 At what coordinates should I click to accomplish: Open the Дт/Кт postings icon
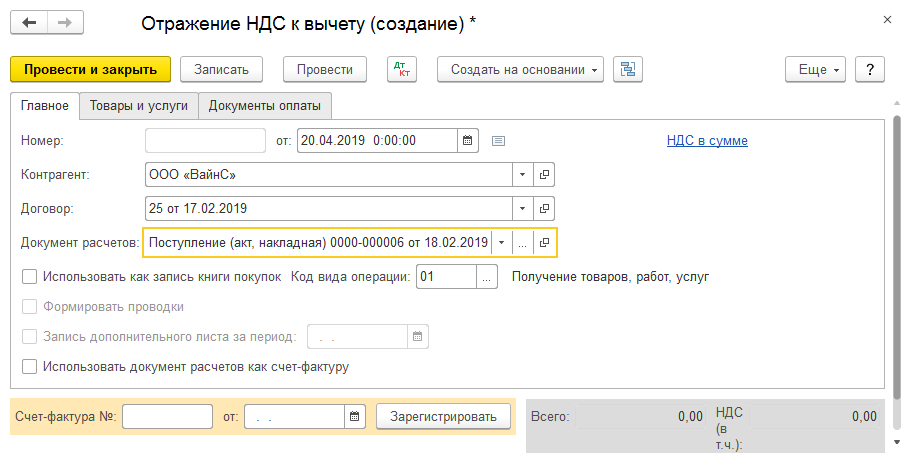[x=402, y=69]
